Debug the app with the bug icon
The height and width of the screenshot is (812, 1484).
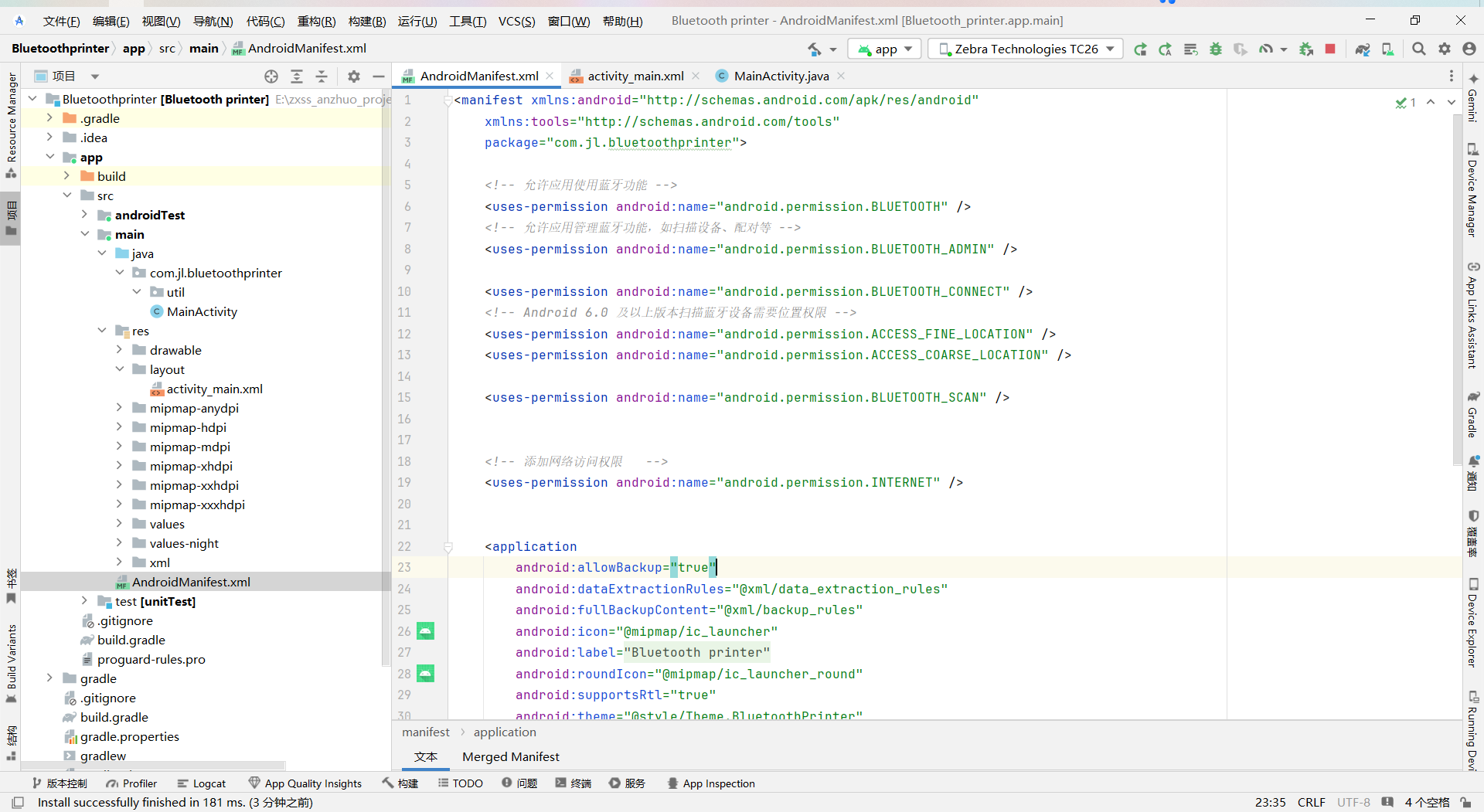[1216, 49]
